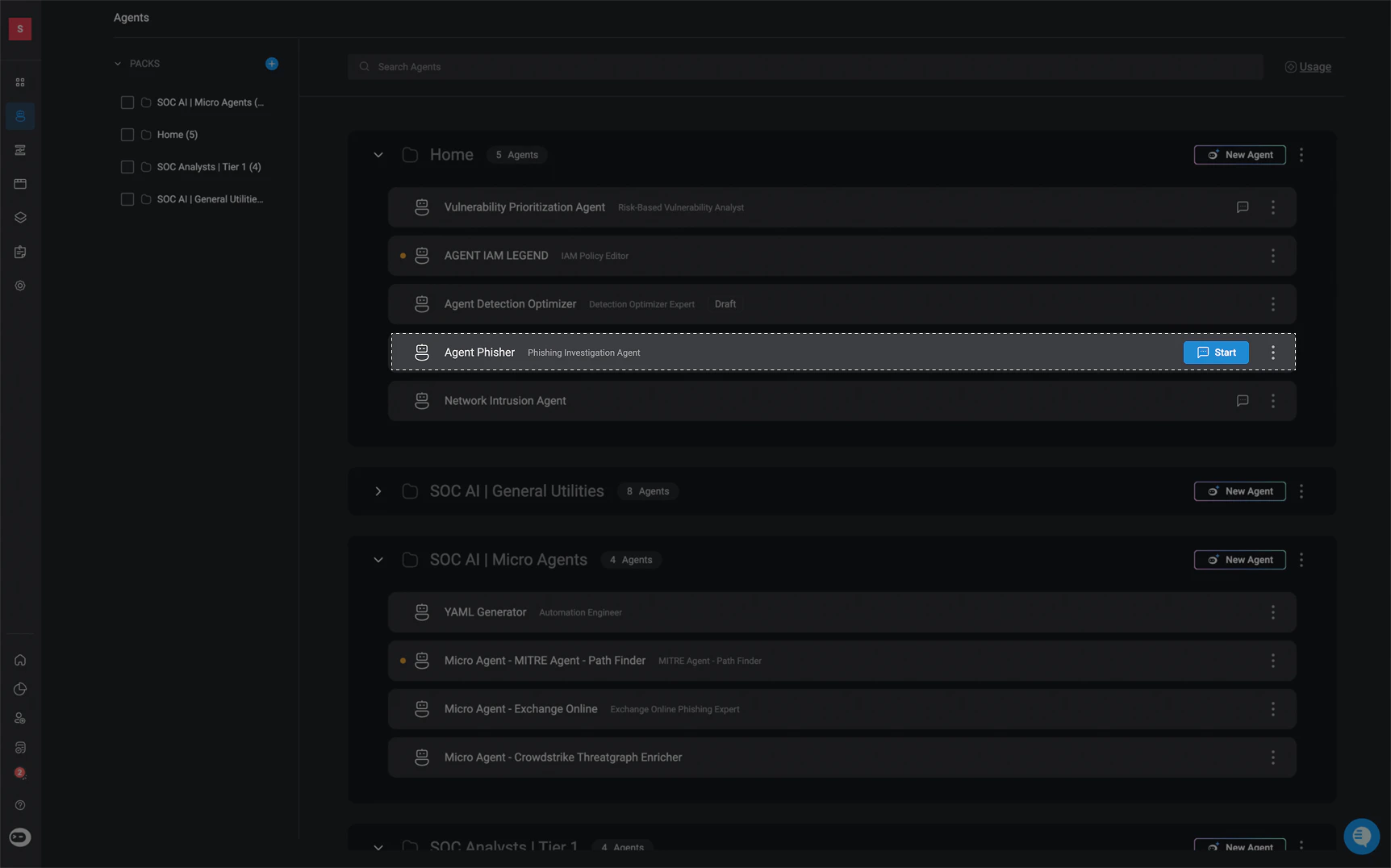Open Home folder options menu

tap(1301, 155)
